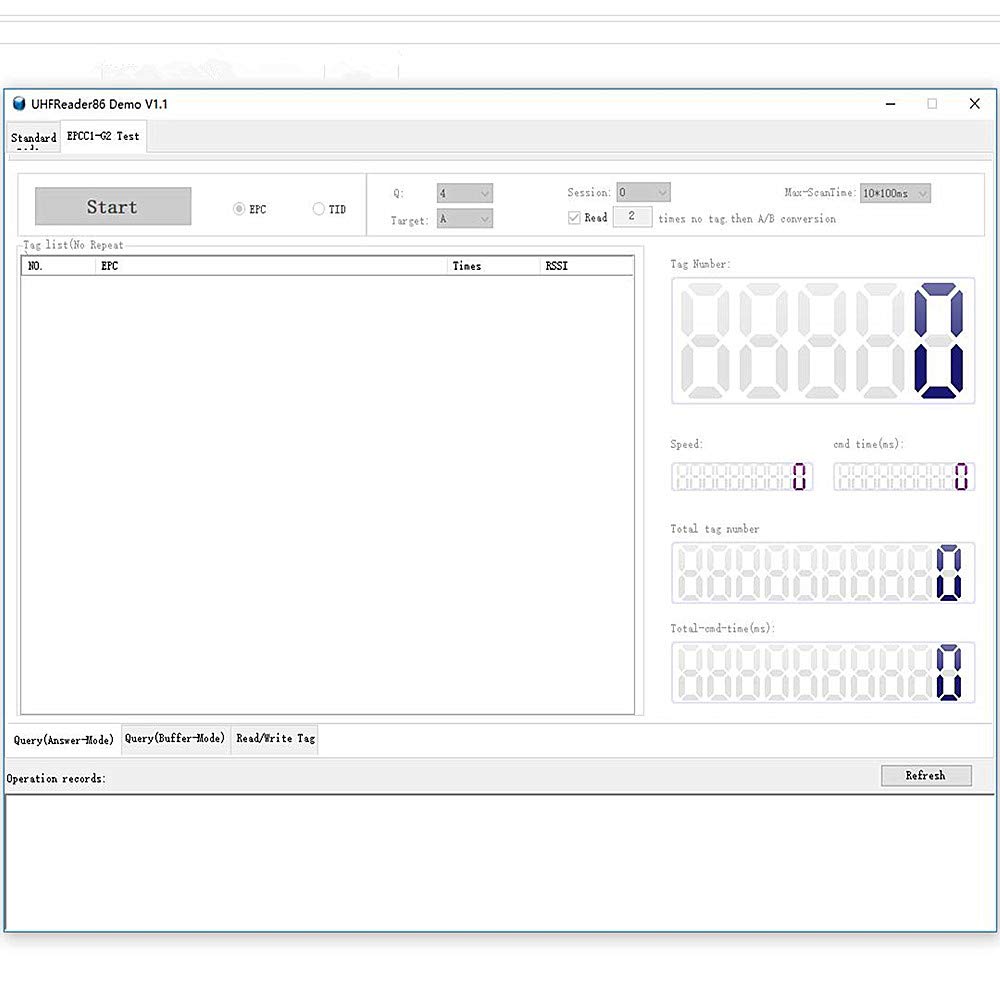Open the Max-ScanTime dropdown

(x=895, y=193)
